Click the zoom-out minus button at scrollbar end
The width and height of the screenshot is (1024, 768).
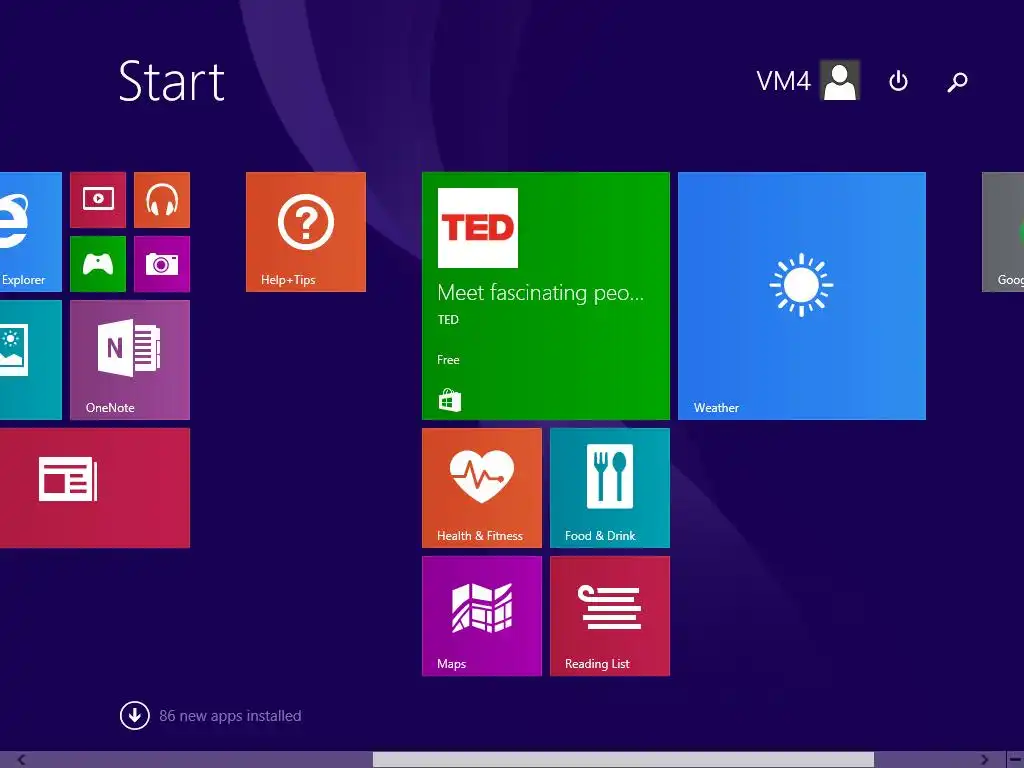point(1015,760)
